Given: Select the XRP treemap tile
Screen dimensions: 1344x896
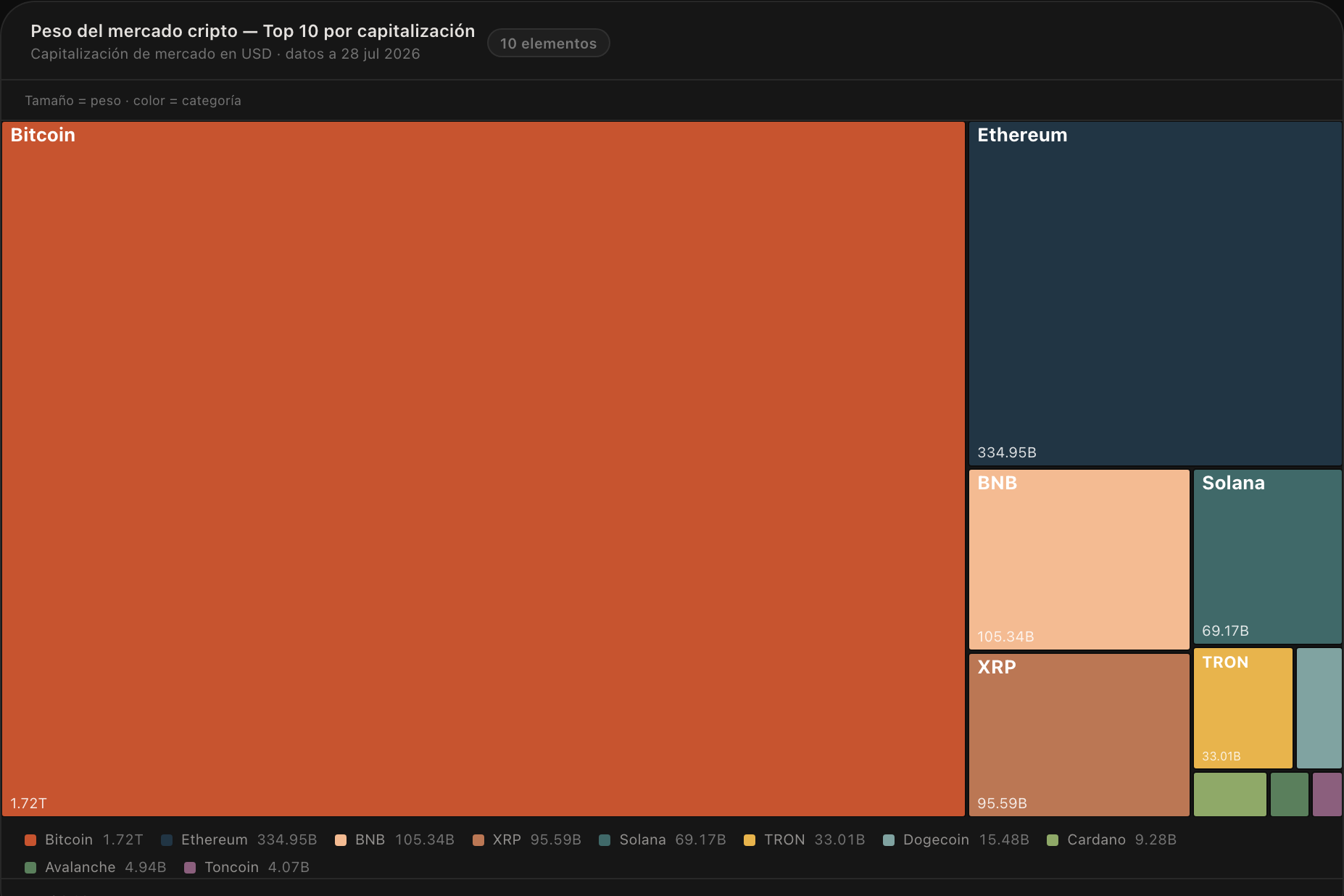Looking at the screenshot, I should click(1079, 735).
